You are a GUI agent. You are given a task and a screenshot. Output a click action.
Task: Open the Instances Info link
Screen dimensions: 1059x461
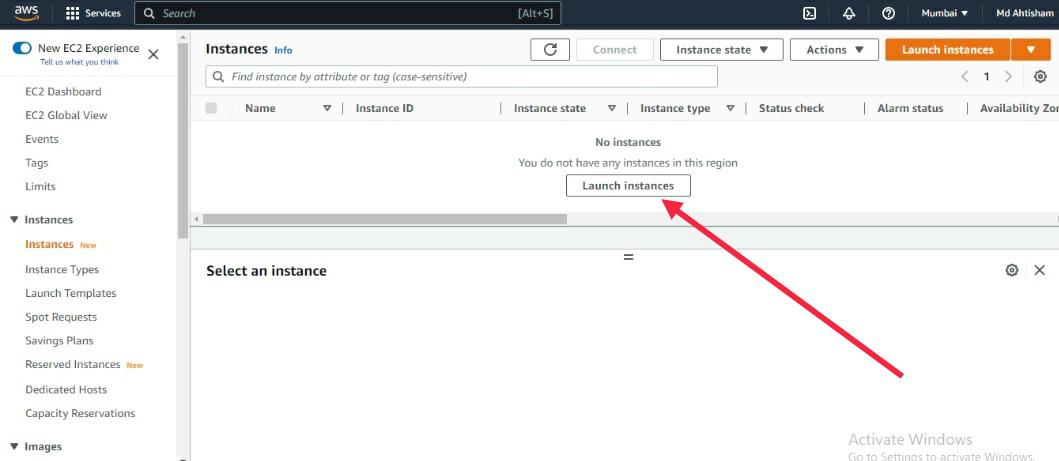point(283,50)
